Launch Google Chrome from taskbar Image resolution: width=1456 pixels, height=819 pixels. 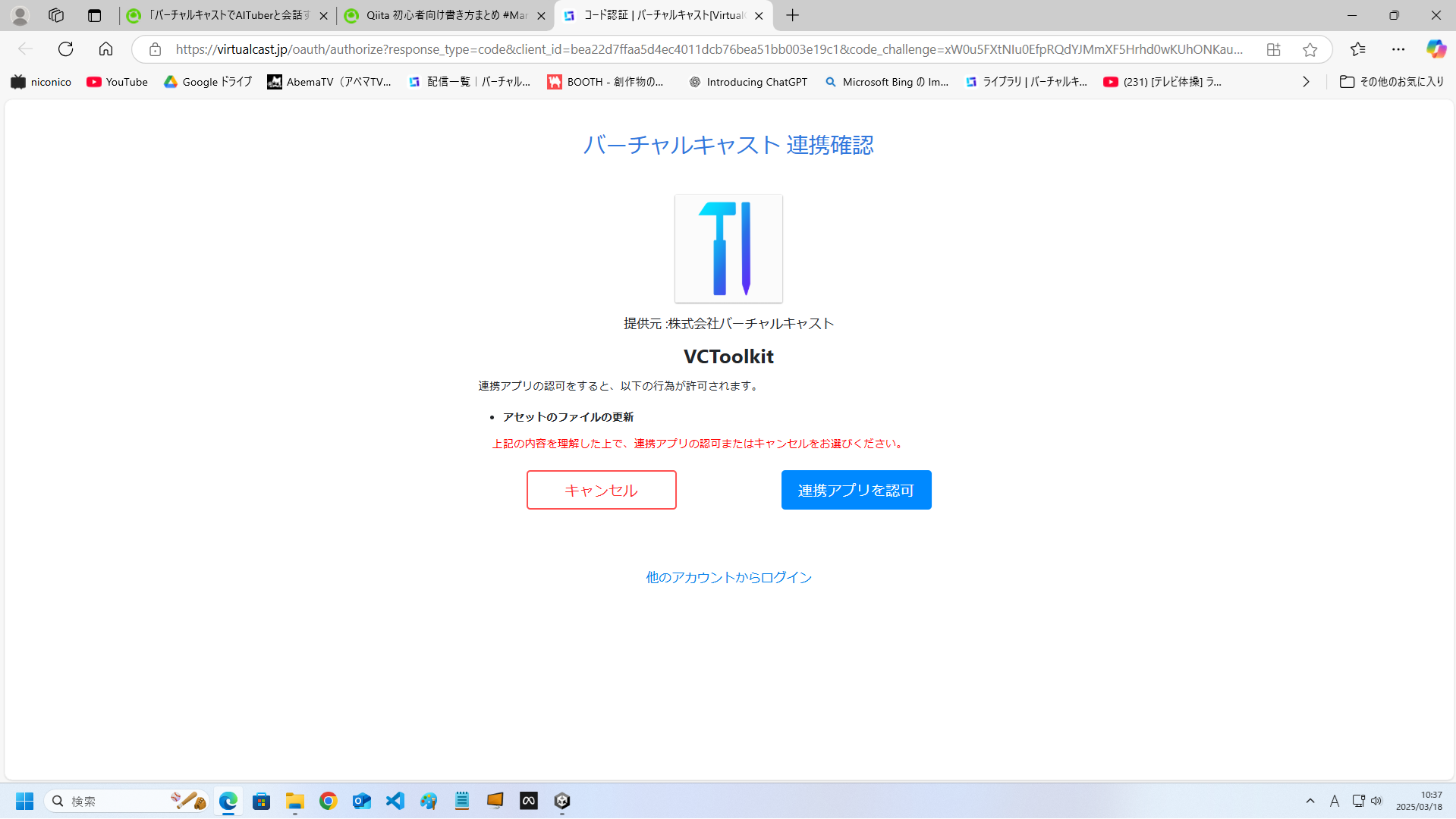pyautogui.click(x=329, y=801)
